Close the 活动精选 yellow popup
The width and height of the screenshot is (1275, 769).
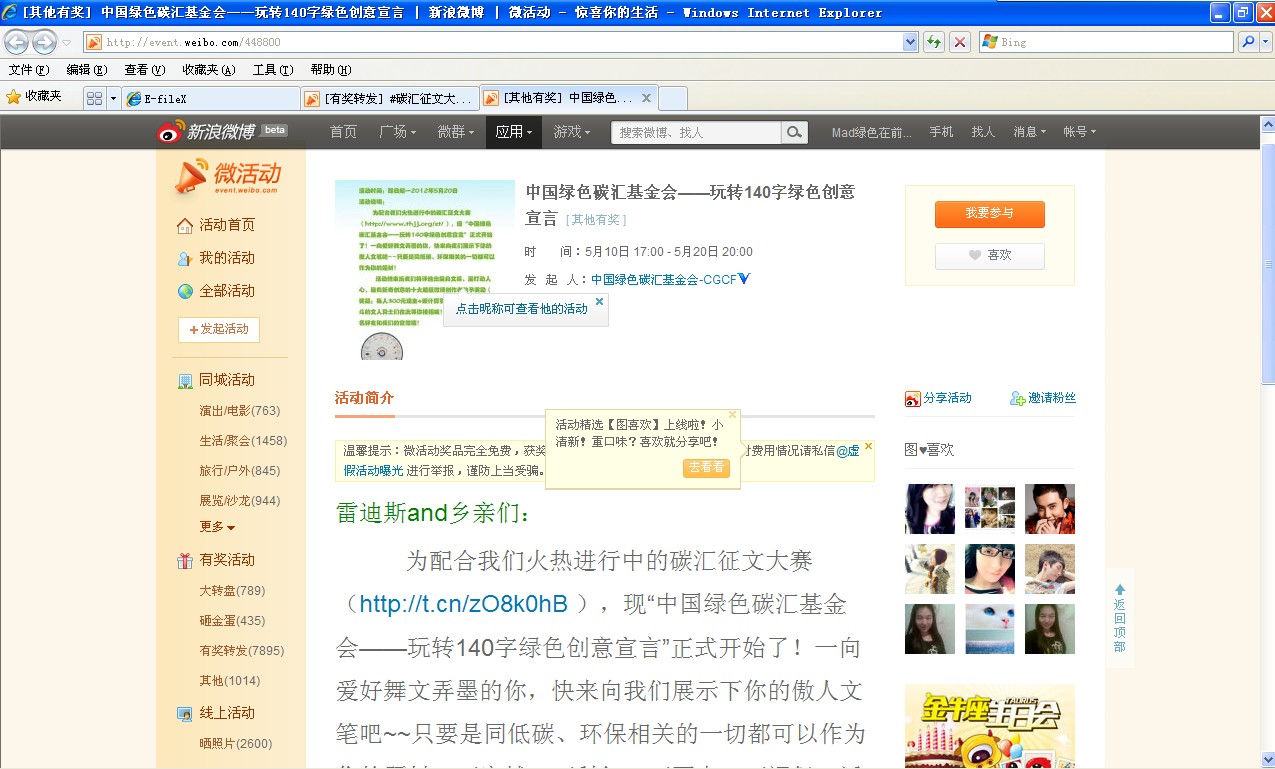(x=732, y=414)
